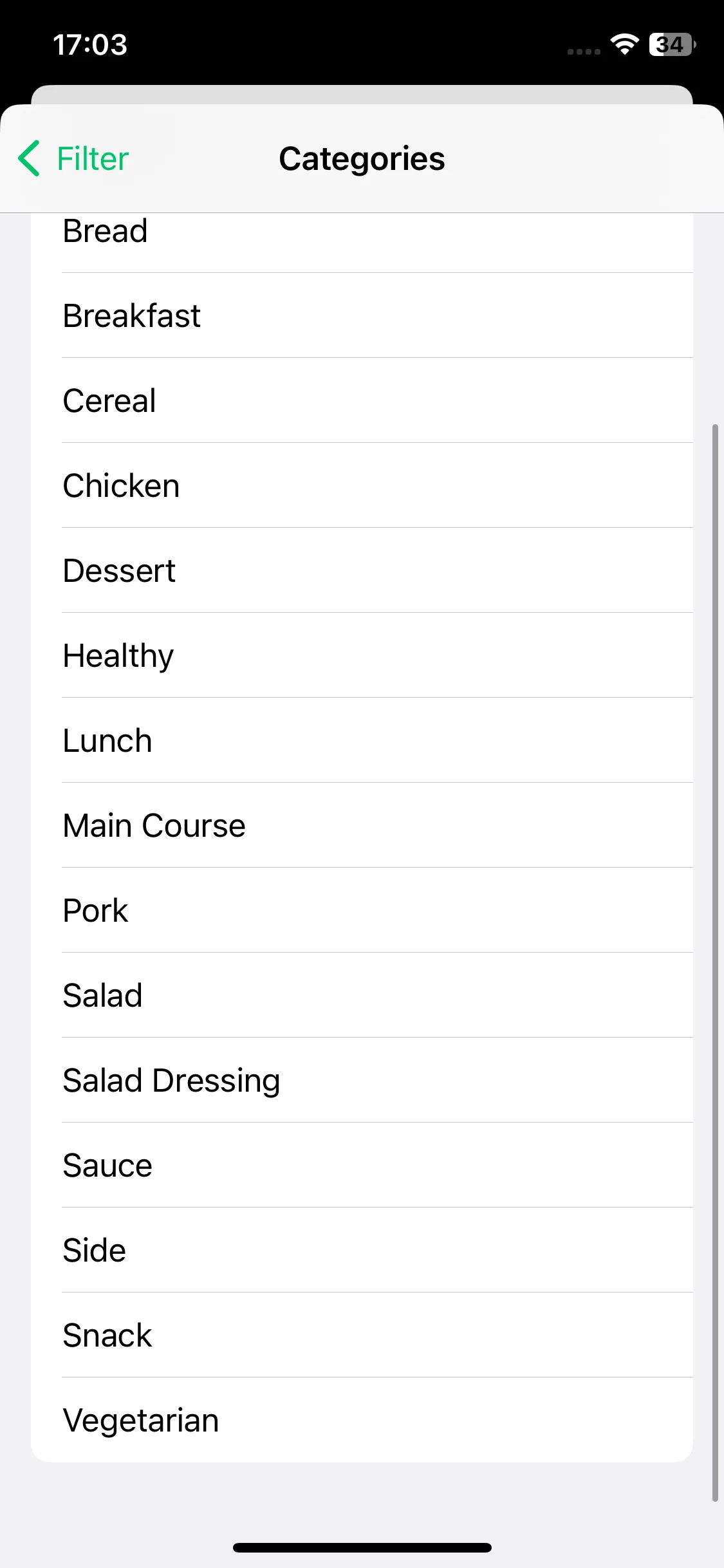
Task: Click the vertical scrollbar indicator
Action: tap(715, 963)
